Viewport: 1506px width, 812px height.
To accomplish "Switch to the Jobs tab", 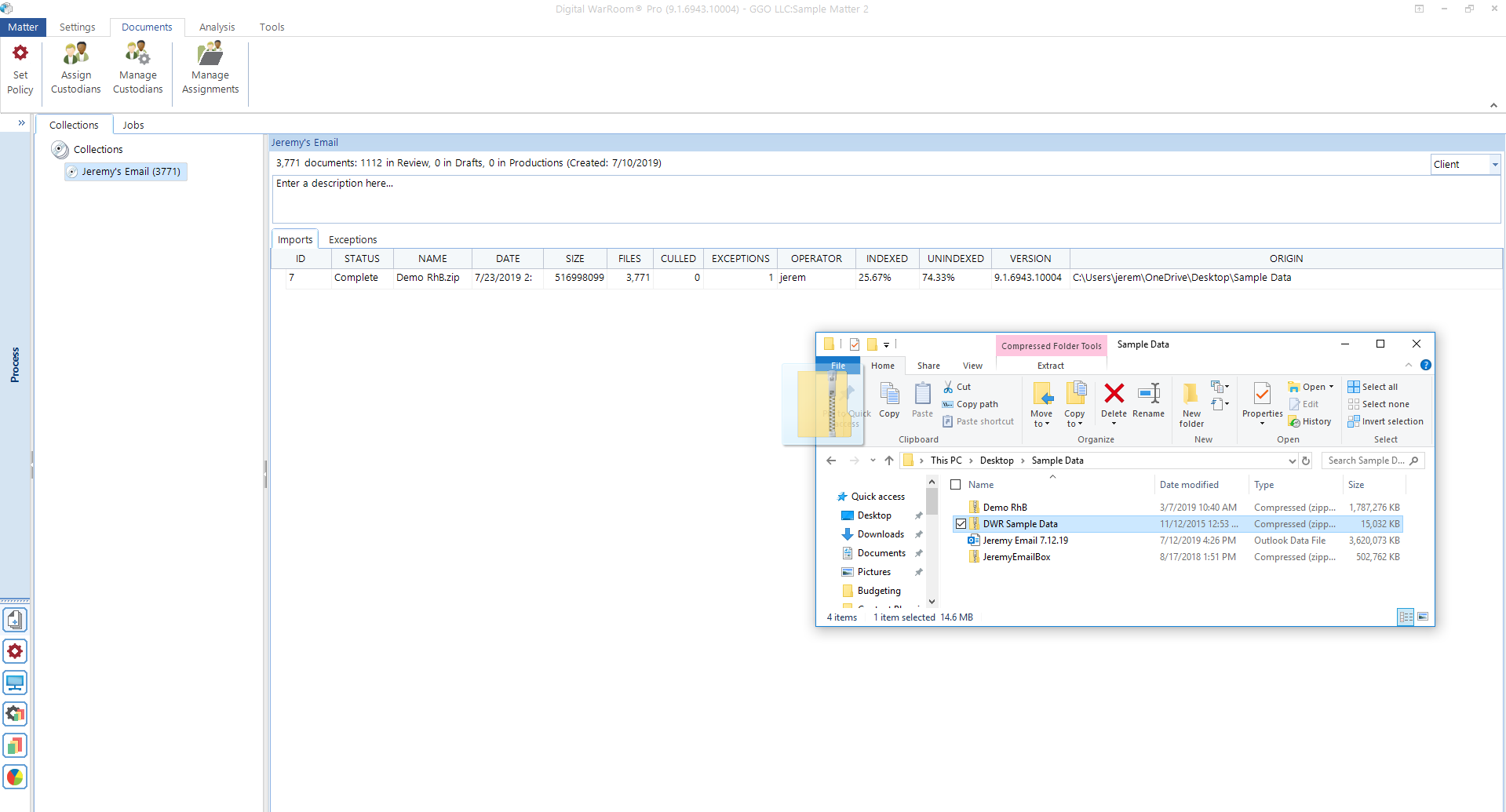I will click(x=133, y=125).
